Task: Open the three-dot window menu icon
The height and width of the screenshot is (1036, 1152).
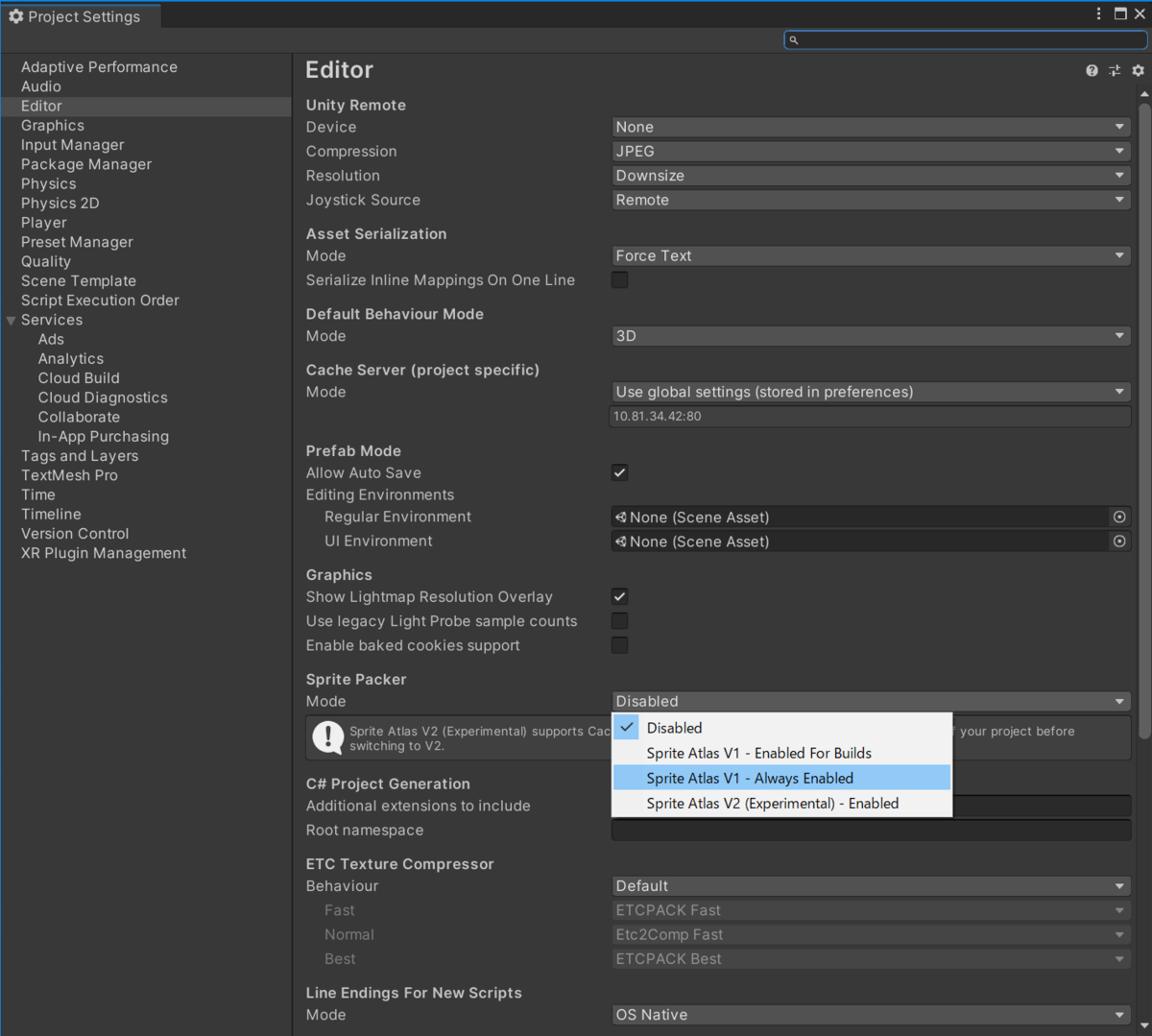Action: pyautogui.click(x=1098, y=13)
